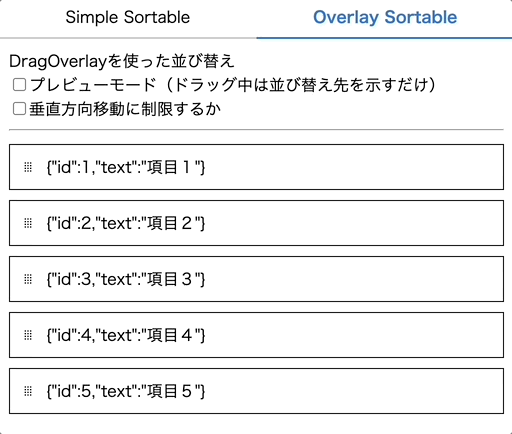This screenshot has width=512, height=434.
Task: Click the JSON text of id 1 item
Action: pos(126,167)
